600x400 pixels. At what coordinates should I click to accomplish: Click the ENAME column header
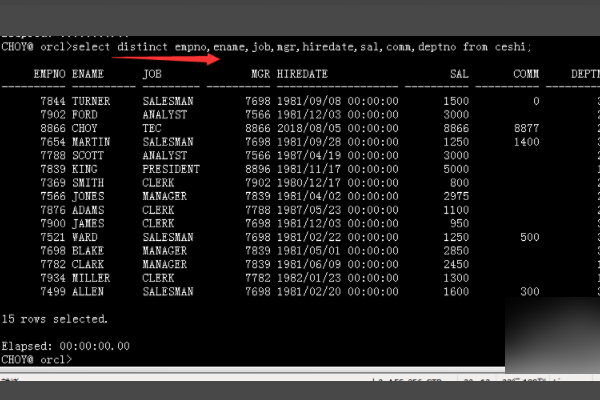[88, 74]
